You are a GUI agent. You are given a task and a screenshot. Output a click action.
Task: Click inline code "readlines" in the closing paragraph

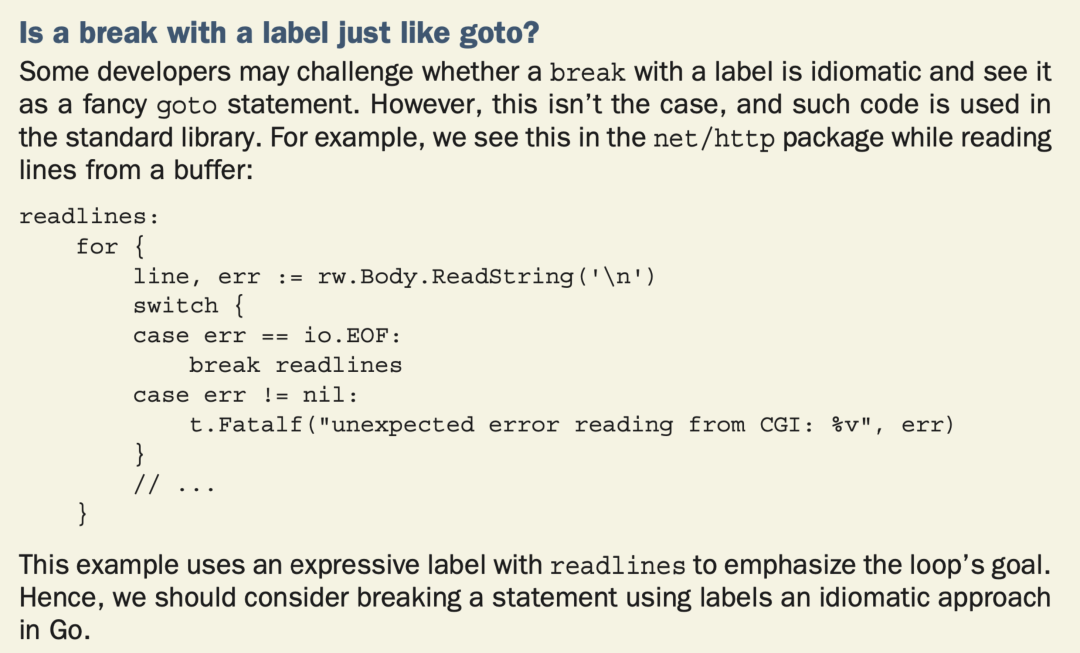pos(617,566)
